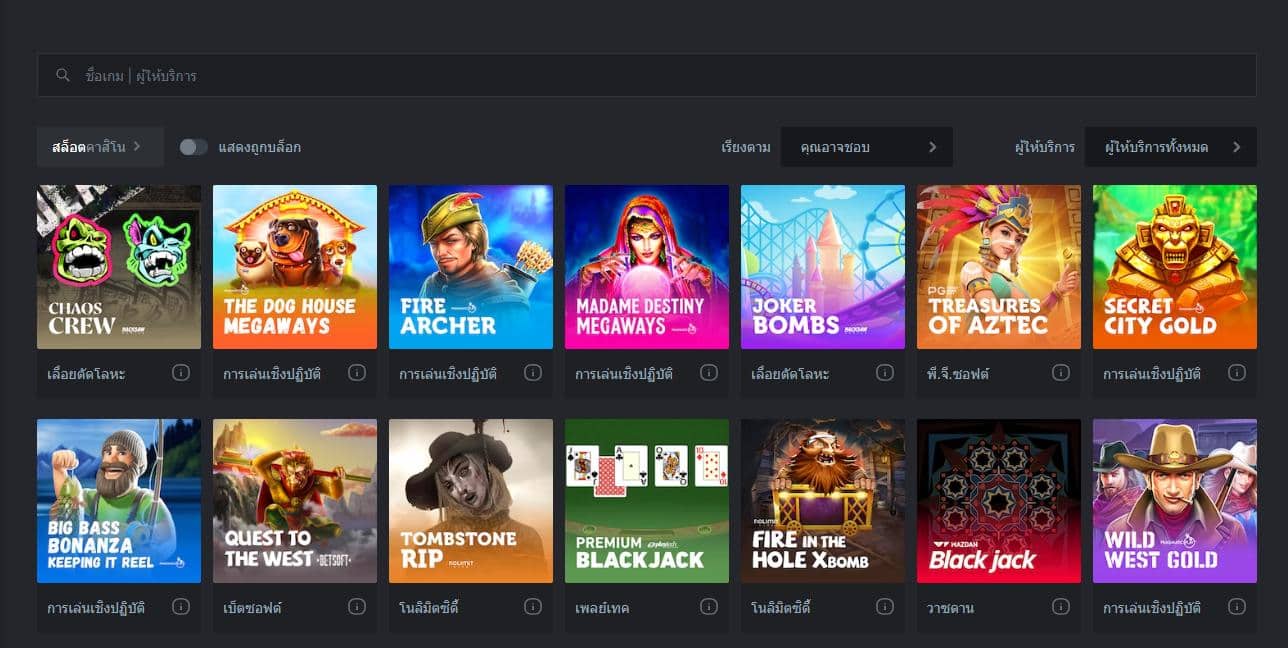This screenshot has width=1288, height=648.
Task: Open info icon for Tombstone RIP
Action: [x=533, y=607]
